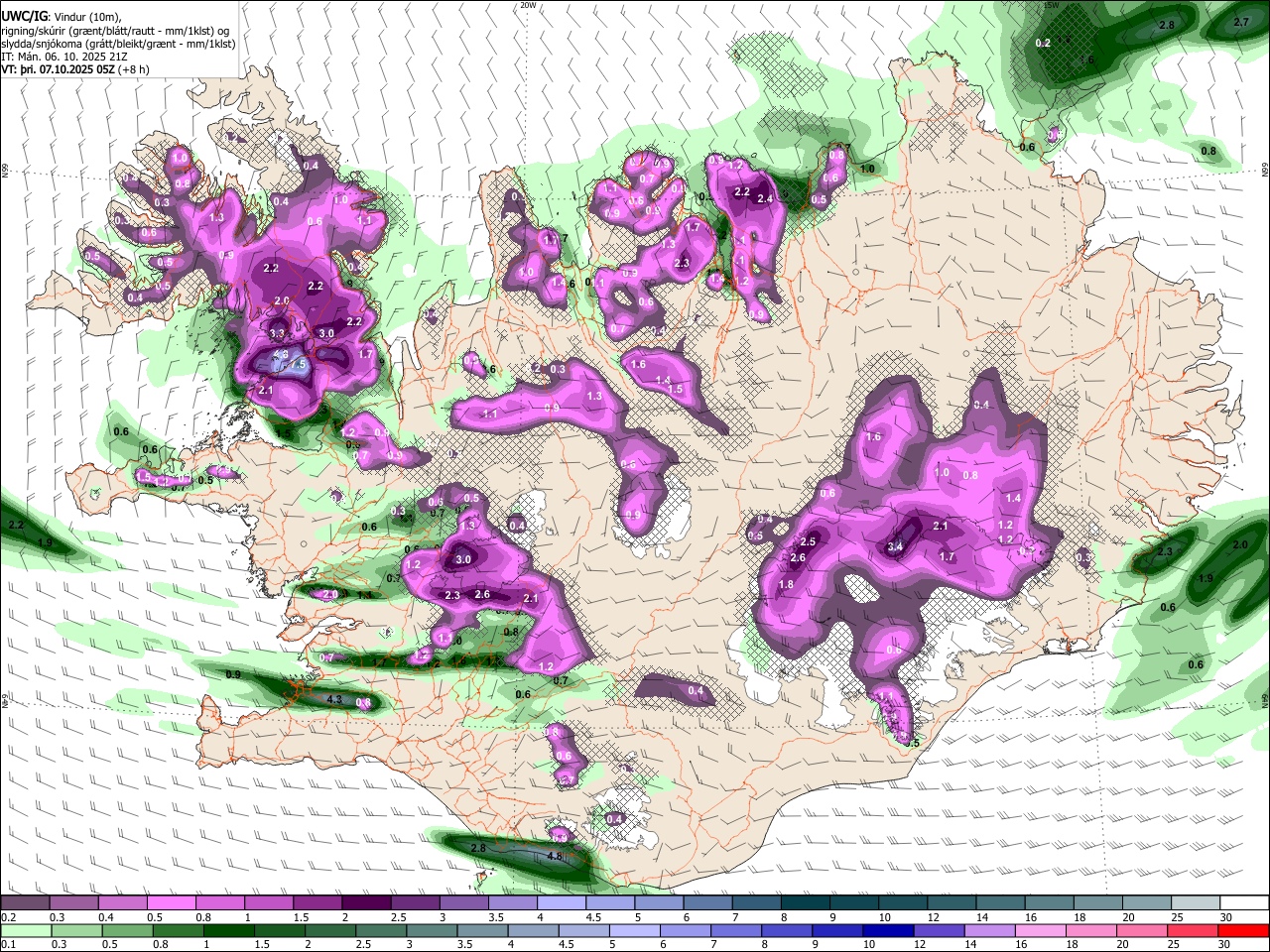
Task: Pick the darkest purple 2–2.5 swatch in upper legend
Action: (367, 902)
